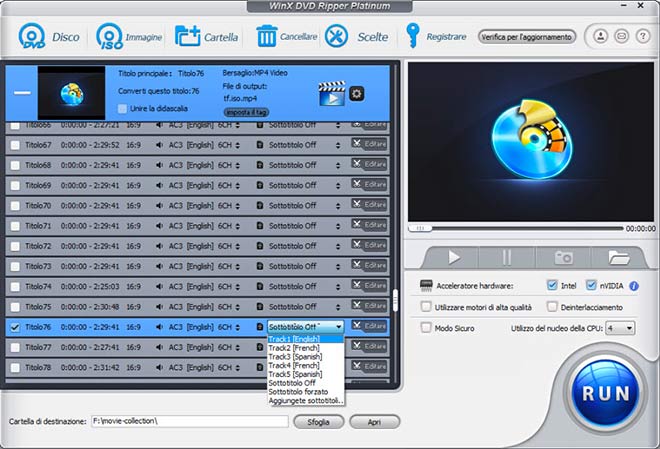Open the audio track selector on Titolo72

click(237, 246)
